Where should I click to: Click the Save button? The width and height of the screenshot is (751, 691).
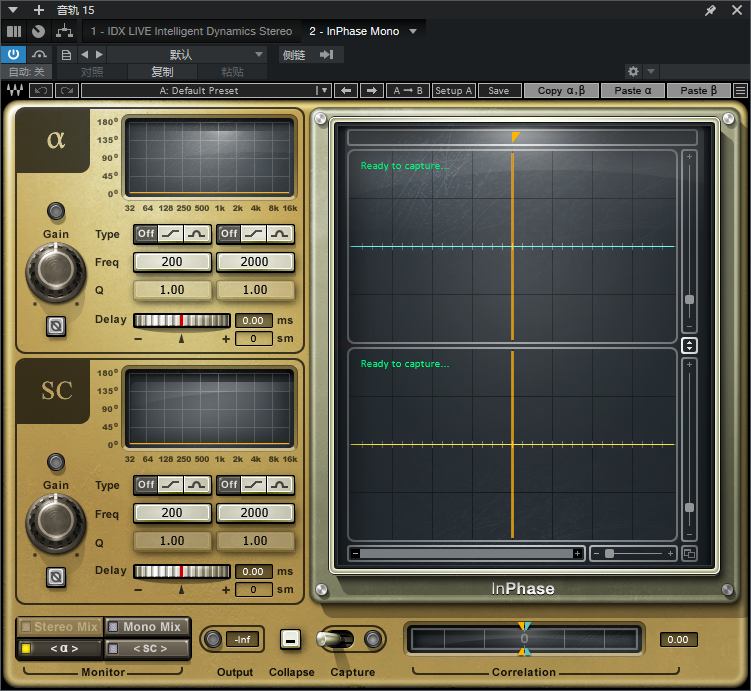point(499,91)
